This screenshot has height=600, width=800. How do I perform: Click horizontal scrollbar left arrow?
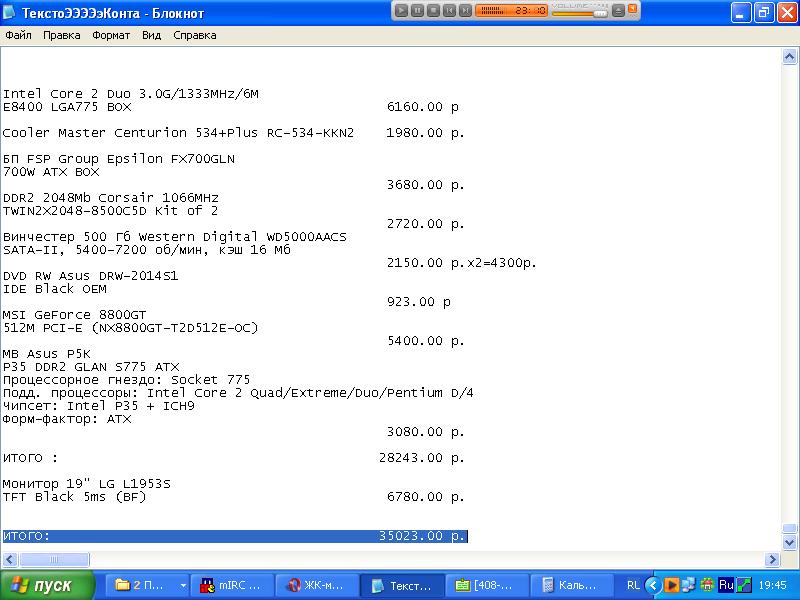pos(10,560)
